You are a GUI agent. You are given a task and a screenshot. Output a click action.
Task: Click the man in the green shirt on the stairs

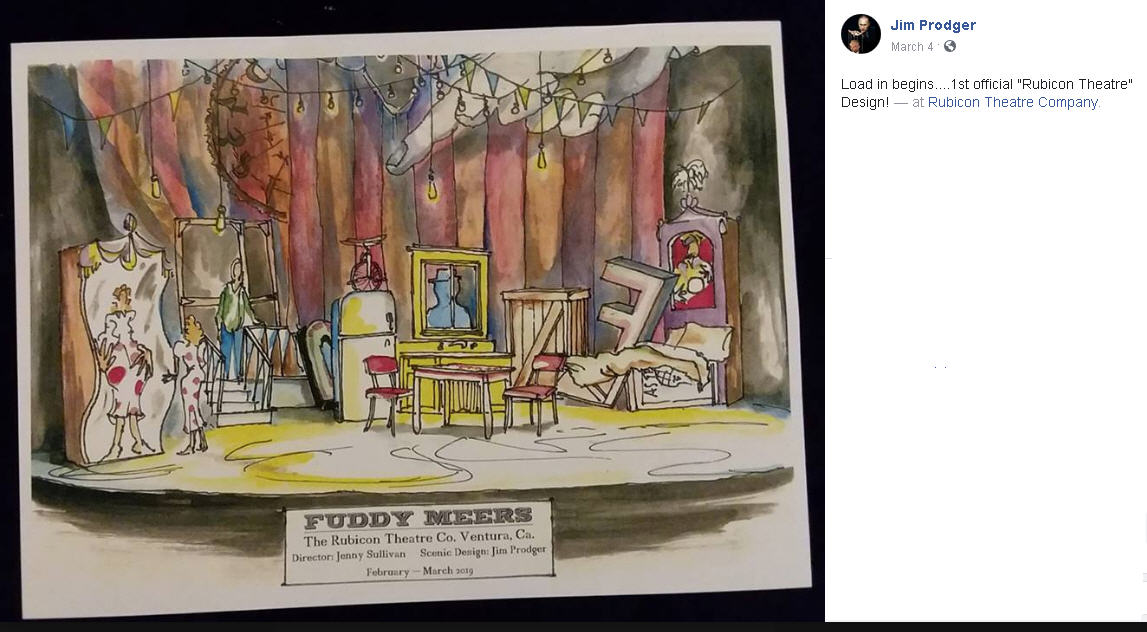234,318
